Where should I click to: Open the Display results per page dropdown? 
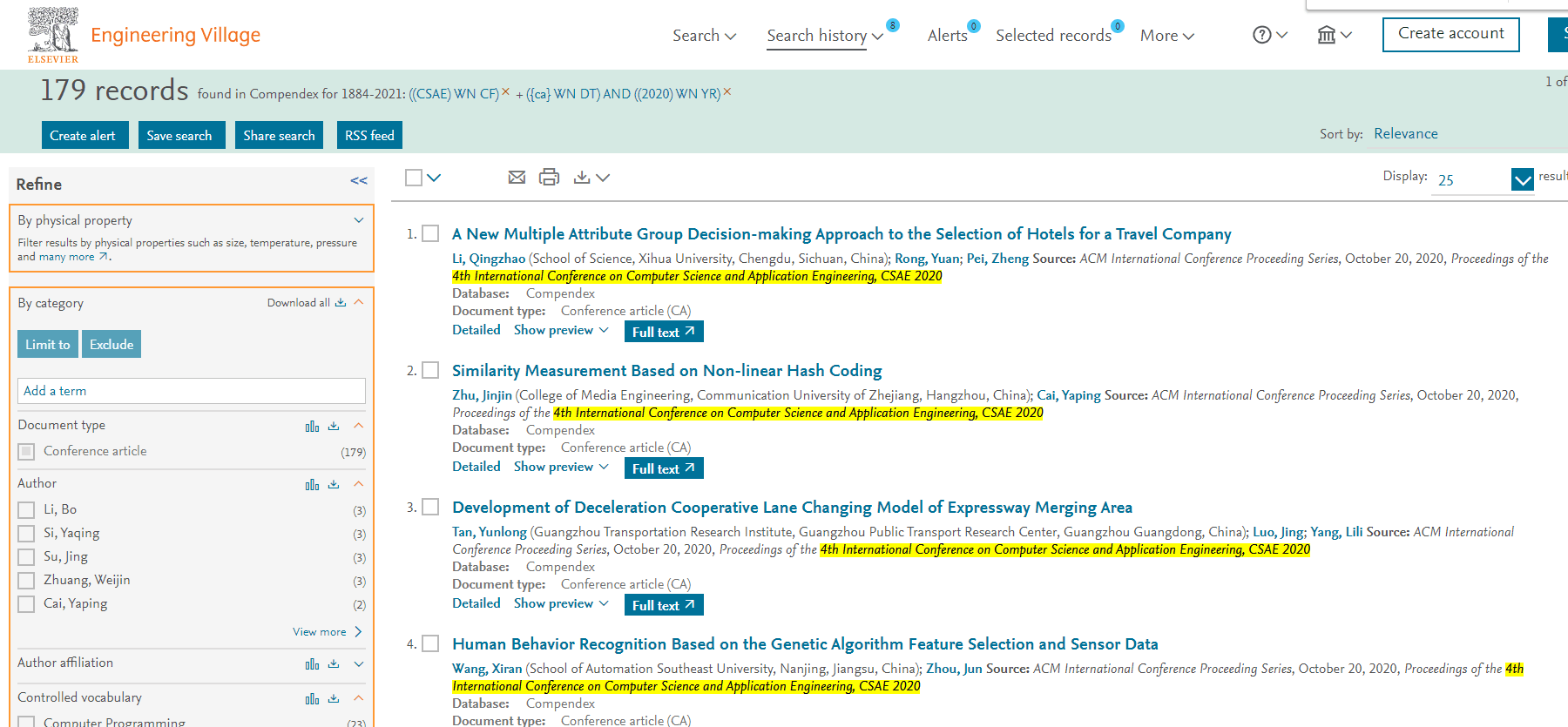tap(1522, 180)
